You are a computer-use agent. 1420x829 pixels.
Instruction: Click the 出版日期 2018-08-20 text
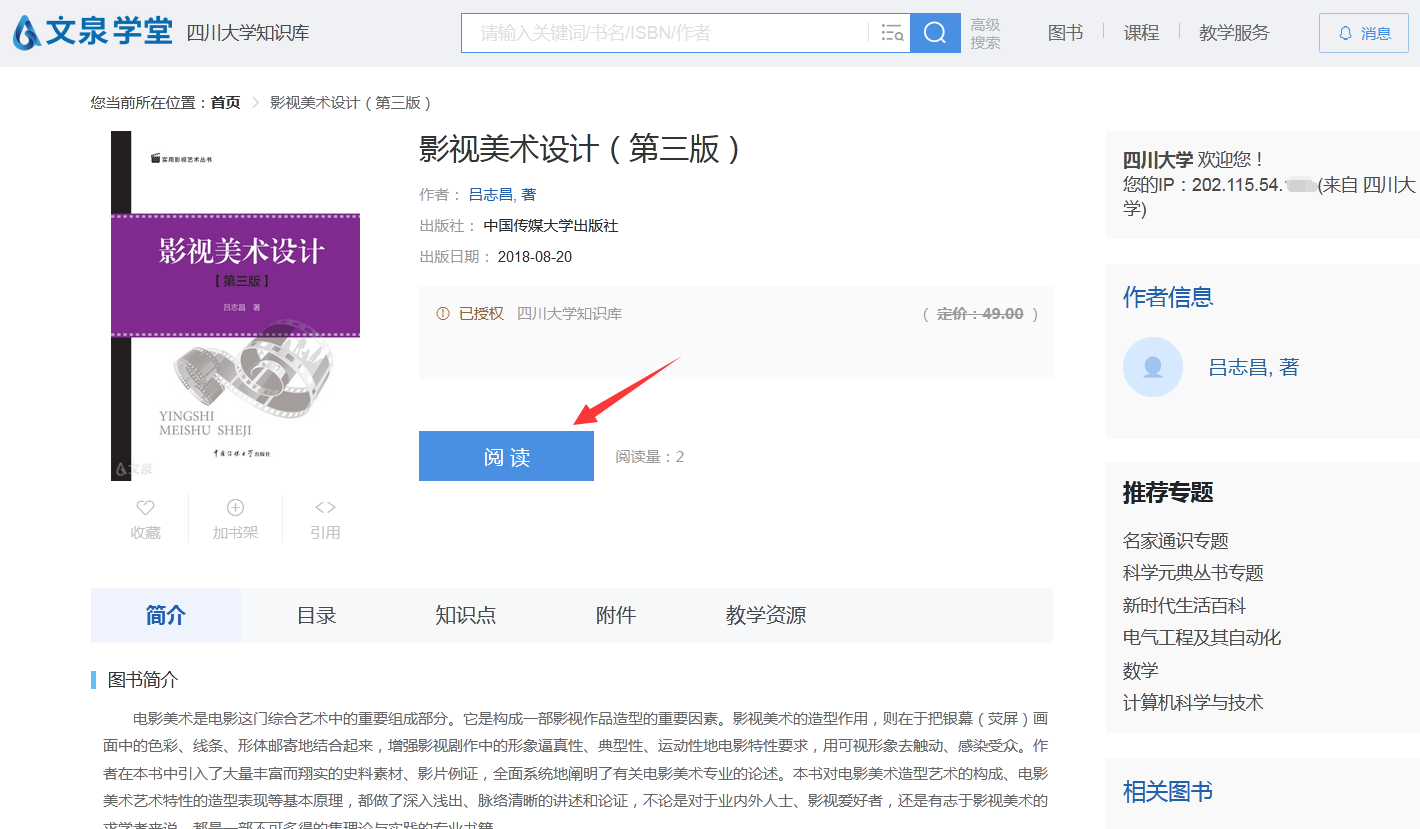[x=496, y=257]
